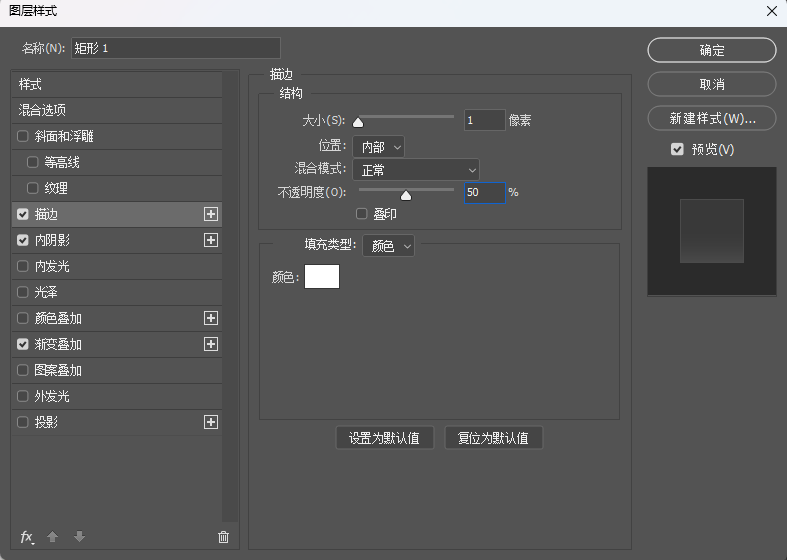
Task: Turn on the 外发光 checkbox
Action: coord(23,396)
